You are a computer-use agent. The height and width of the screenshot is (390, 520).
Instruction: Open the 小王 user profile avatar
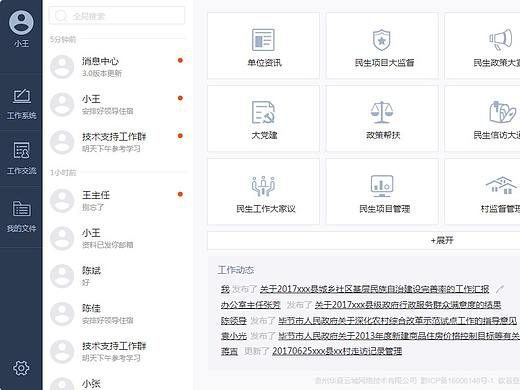click(21, 23)
